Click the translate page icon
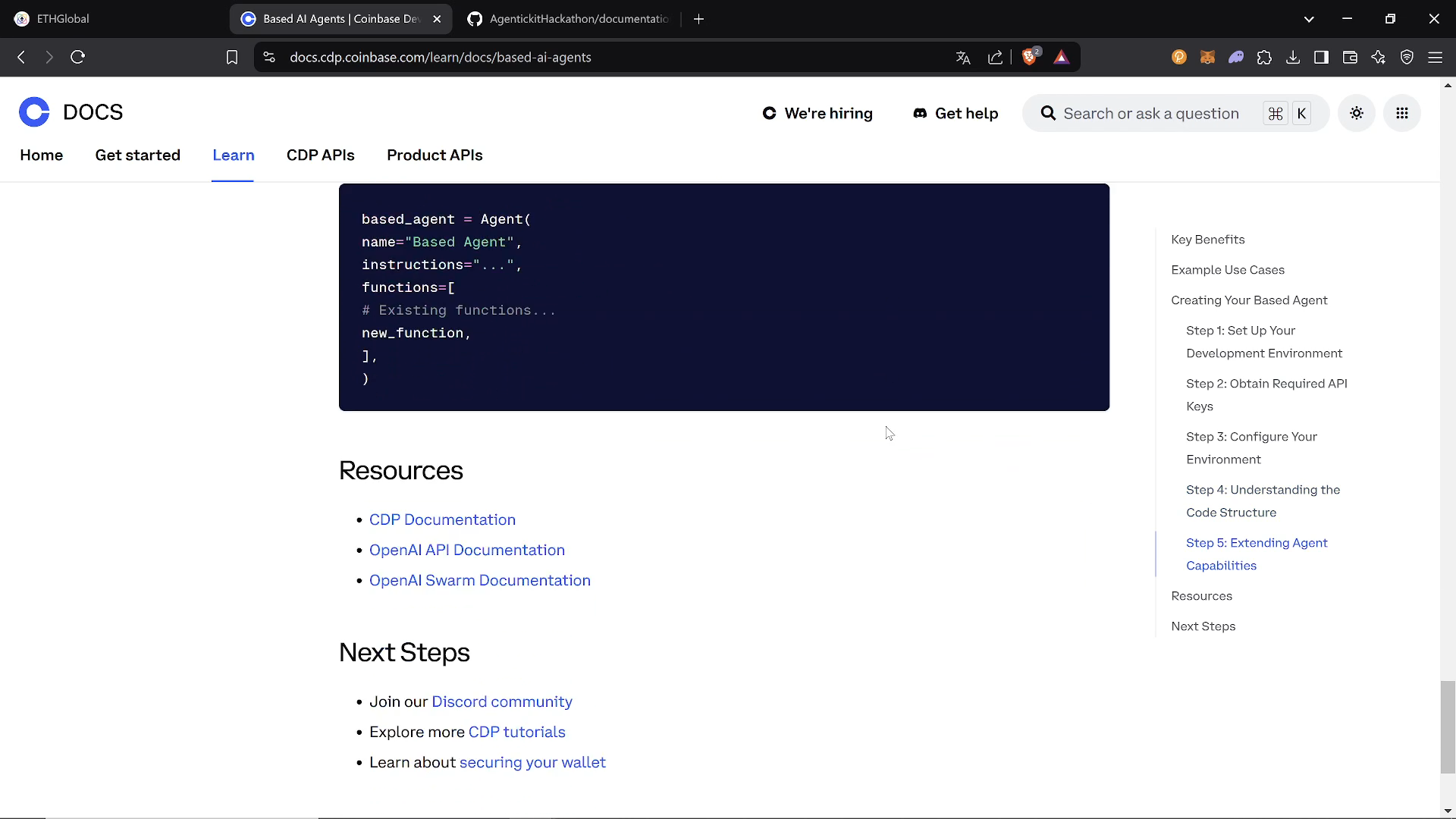 963,57
